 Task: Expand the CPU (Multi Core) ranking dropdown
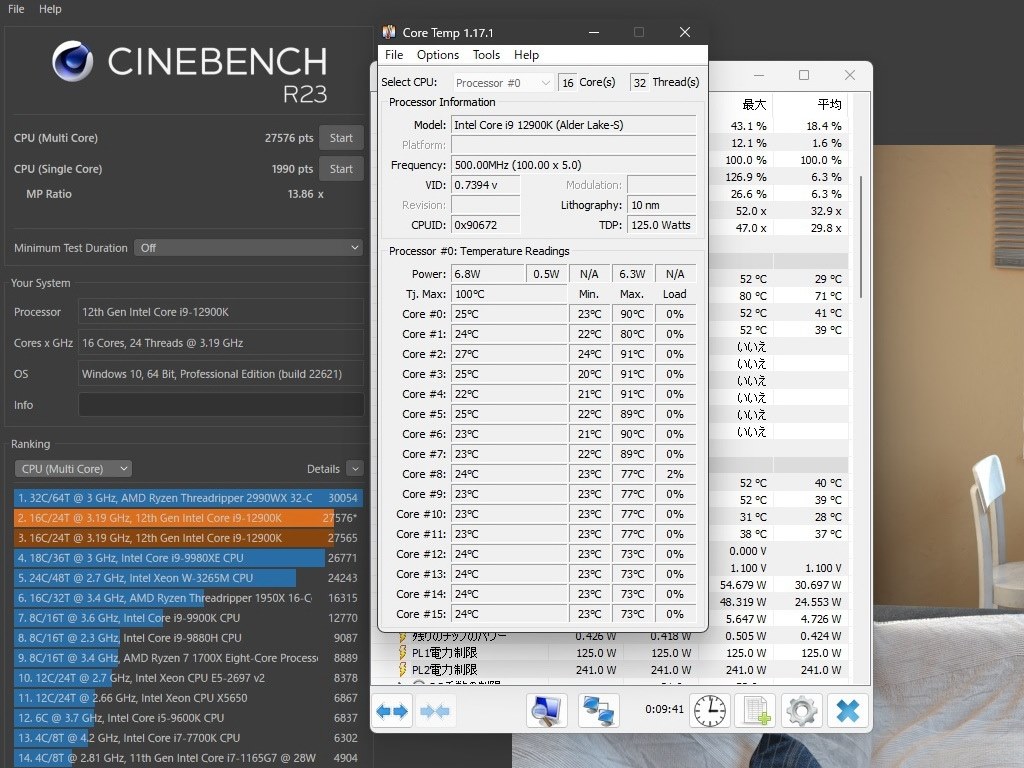tap(73, 468)
